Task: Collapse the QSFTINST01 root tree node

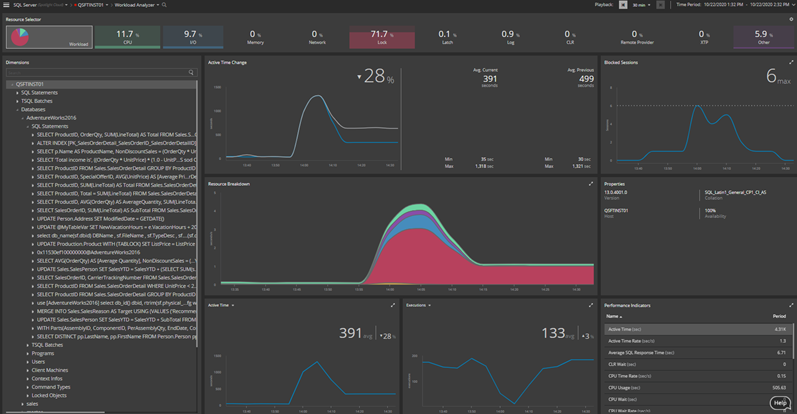Action: pyautogui.click(x=12, y=84)
